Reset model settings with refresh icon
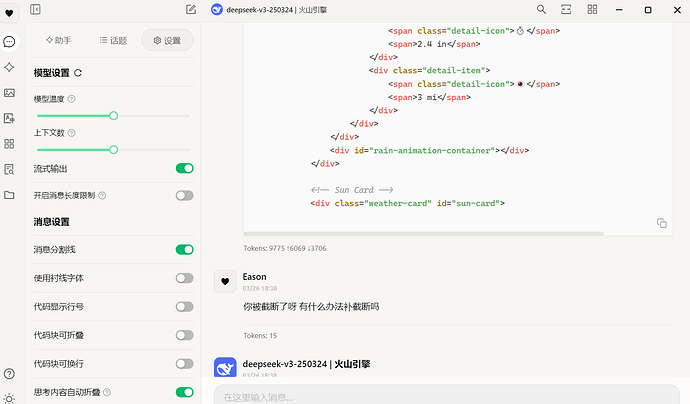690x404 pixels. coord(78,73)
